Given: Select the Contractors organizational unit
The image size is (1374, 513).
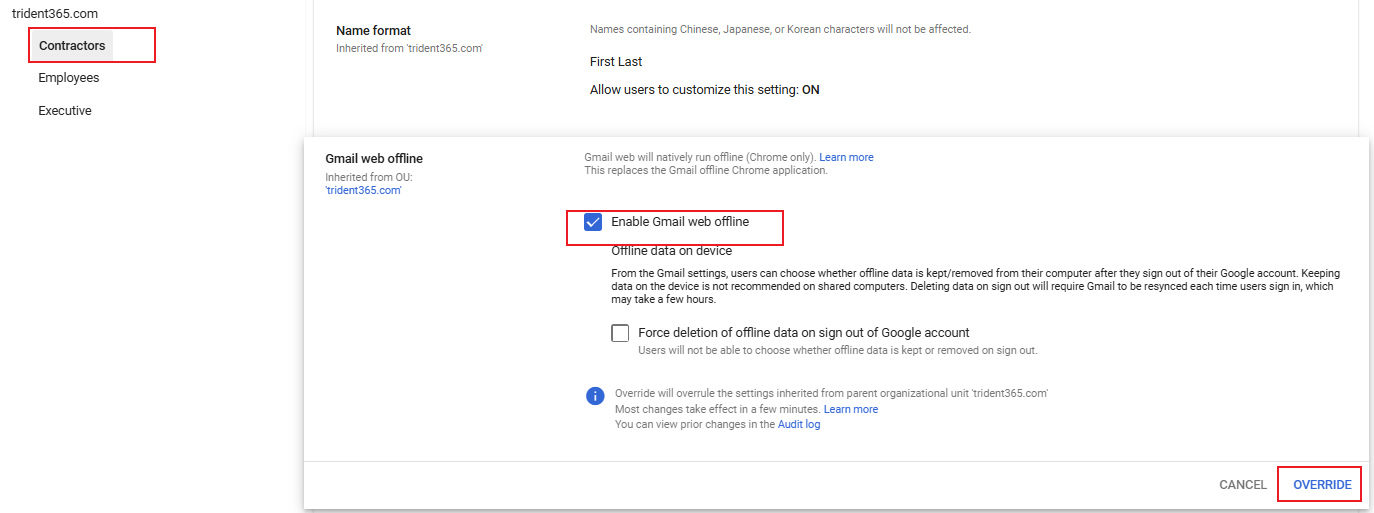Looking at the screenshot, I should [x=72, y=45].
